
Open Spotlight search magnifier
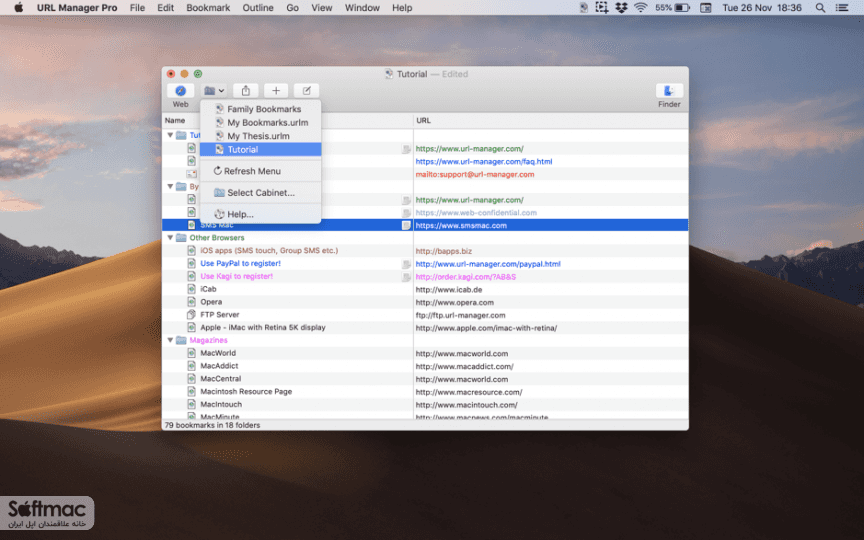click(820, 8)
